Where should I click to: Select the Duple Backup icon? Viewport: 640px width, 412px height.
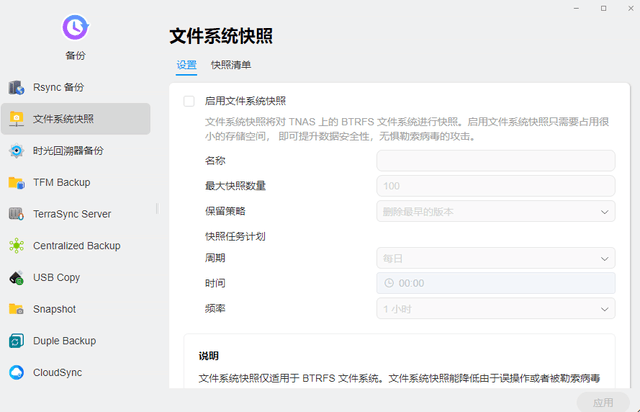[x=16, y=341]
